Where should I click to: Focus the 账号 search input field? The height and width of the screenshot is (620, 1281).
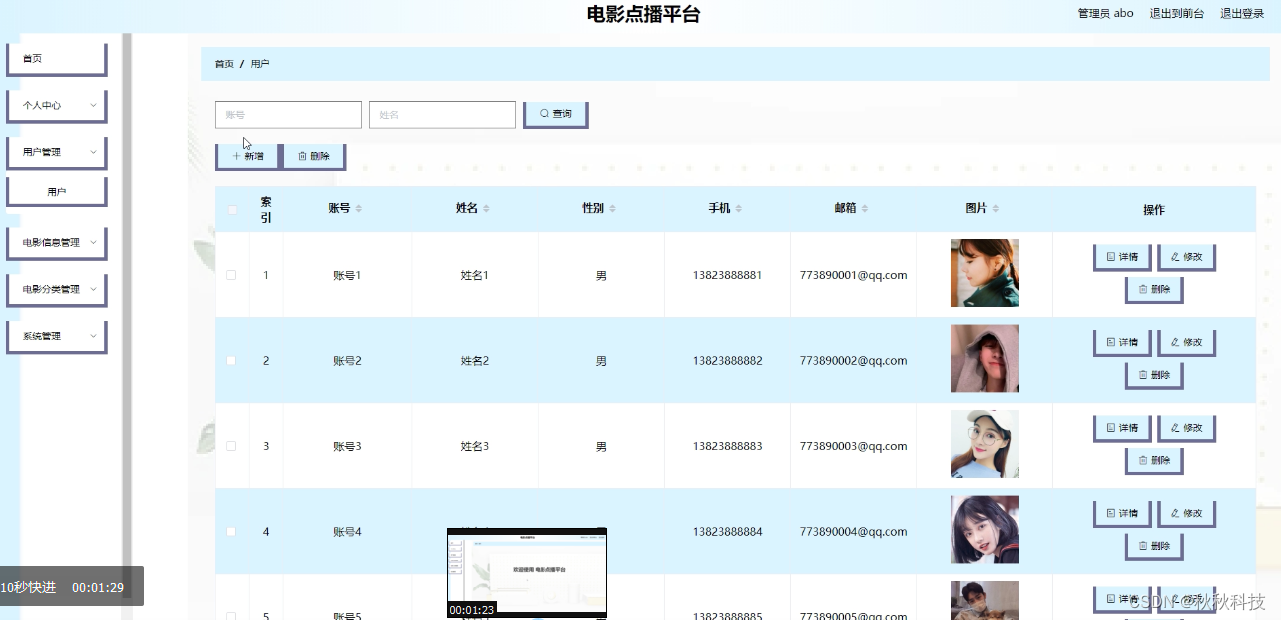tap(288, 115)
